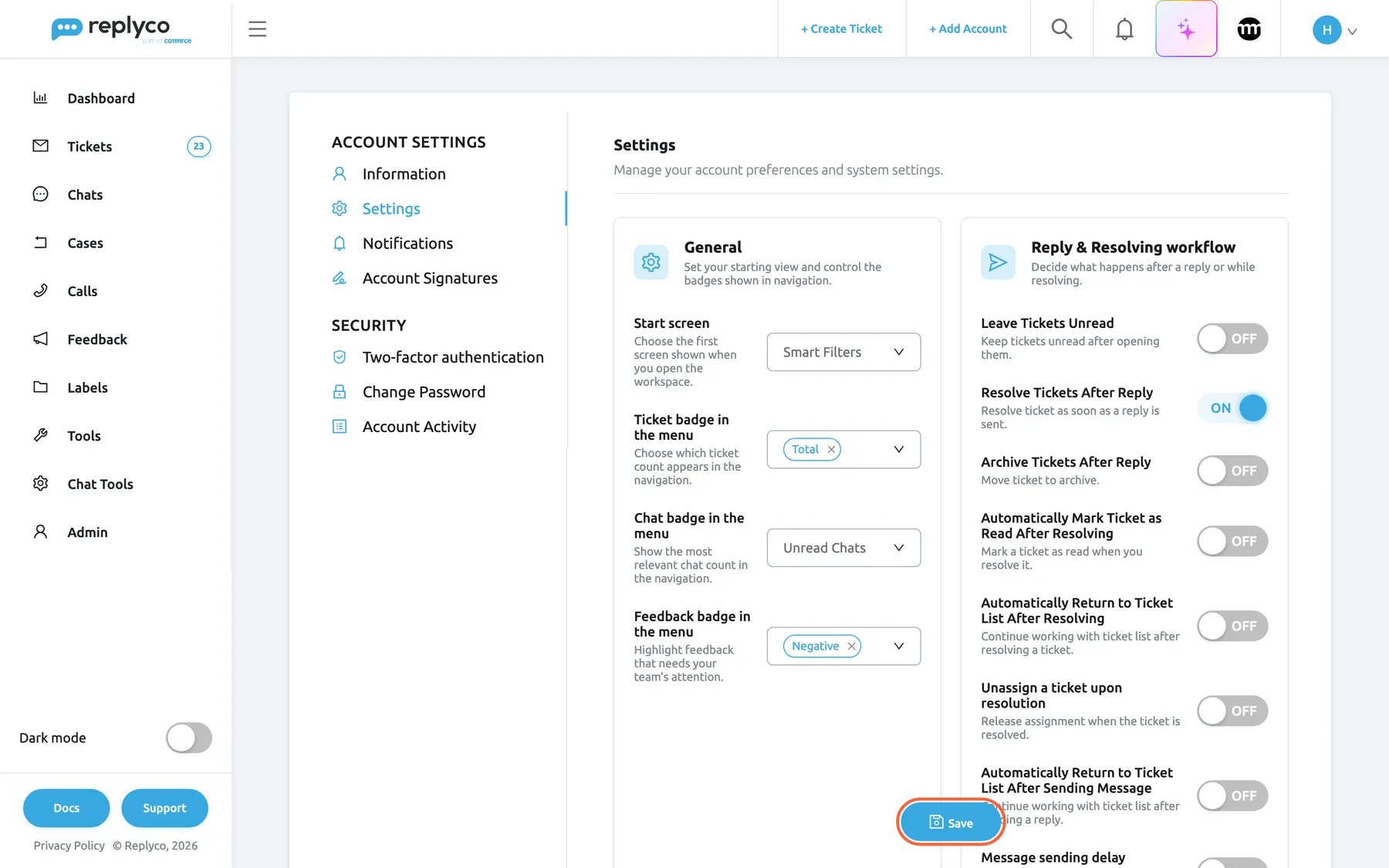Click the Admin person icon

(40, 532)
